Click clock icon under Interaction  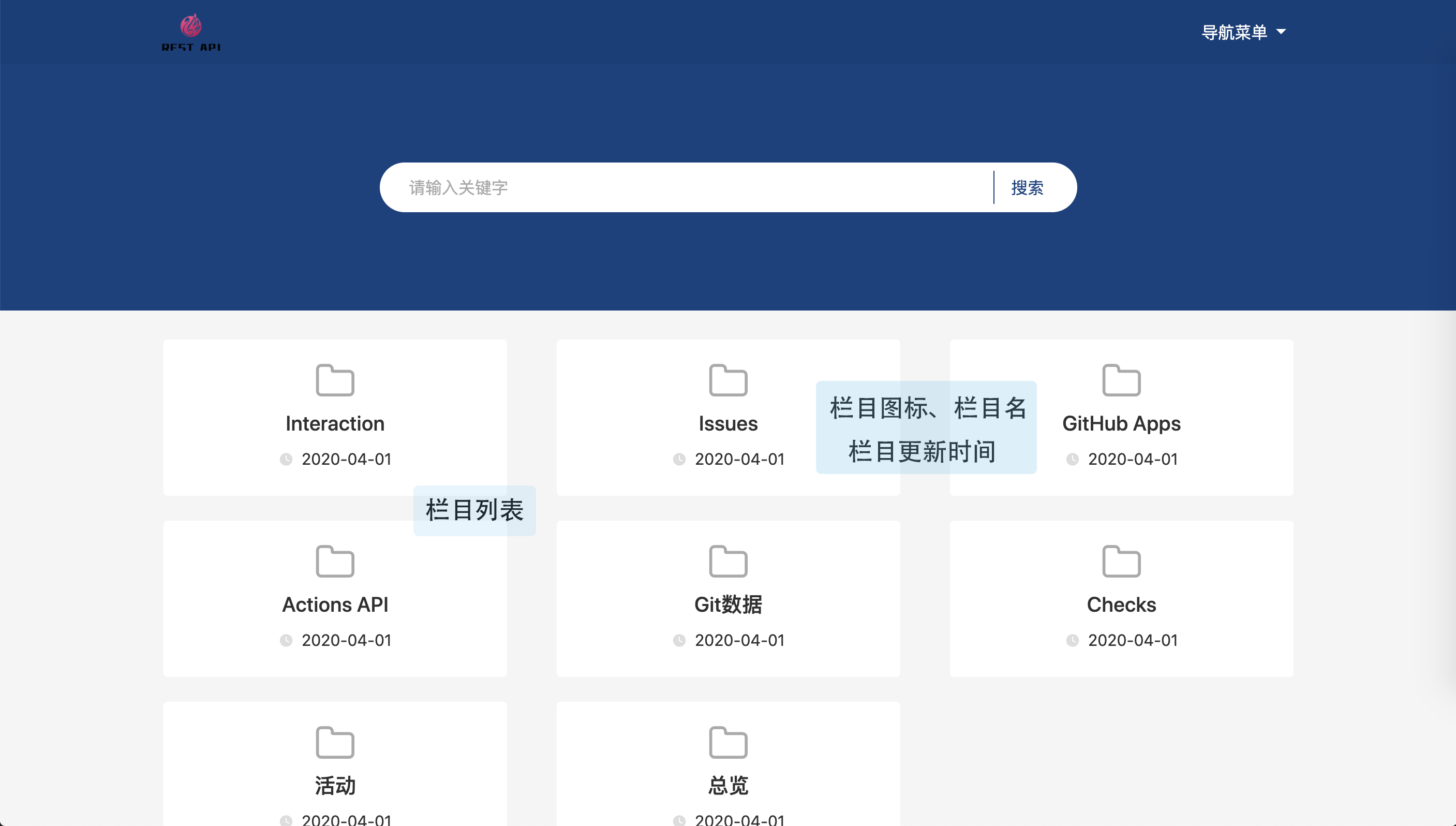pyautogui.click(x=286, y=459)
